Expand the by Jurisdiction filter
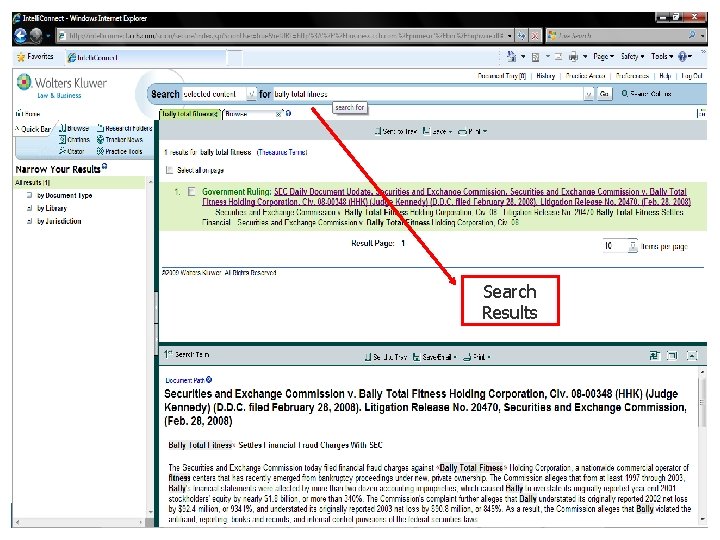 pos(29,221)
